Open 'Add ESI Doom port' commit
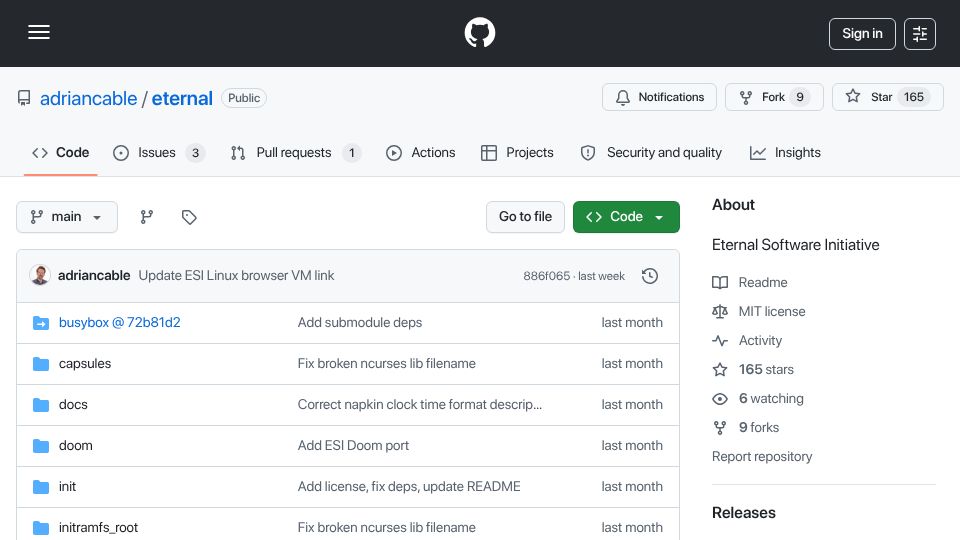This screenshot has width=960, height=540. click(353, 446)
